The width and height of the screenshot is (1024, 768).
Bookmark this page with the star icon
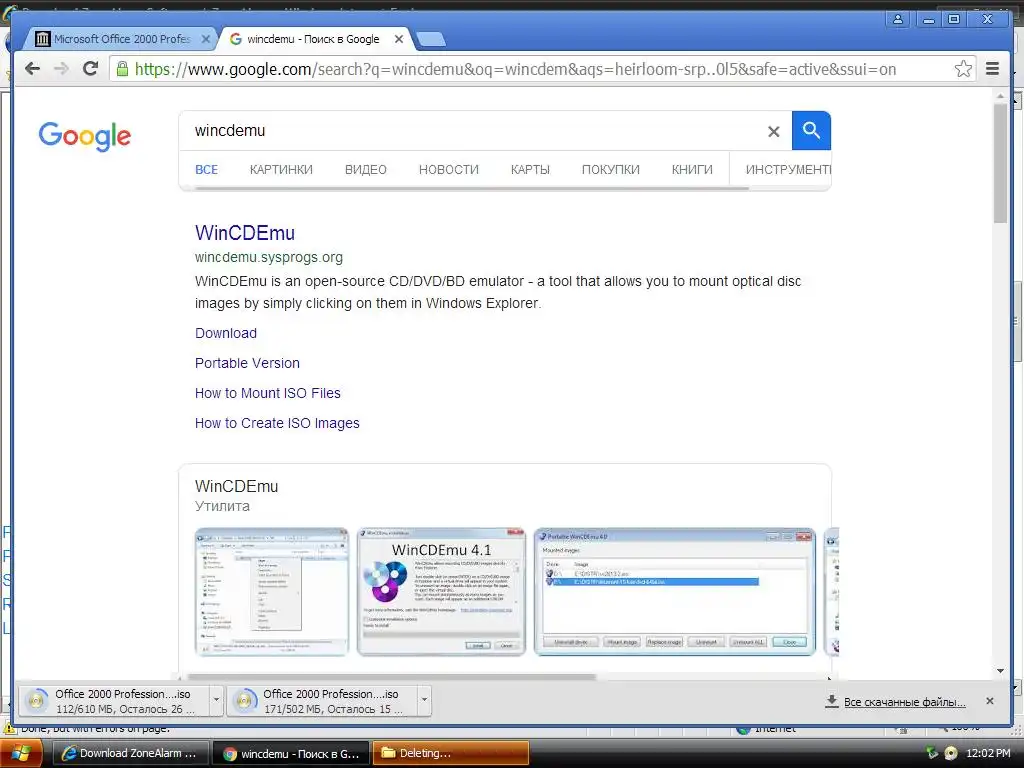click(x=963, y=69)
